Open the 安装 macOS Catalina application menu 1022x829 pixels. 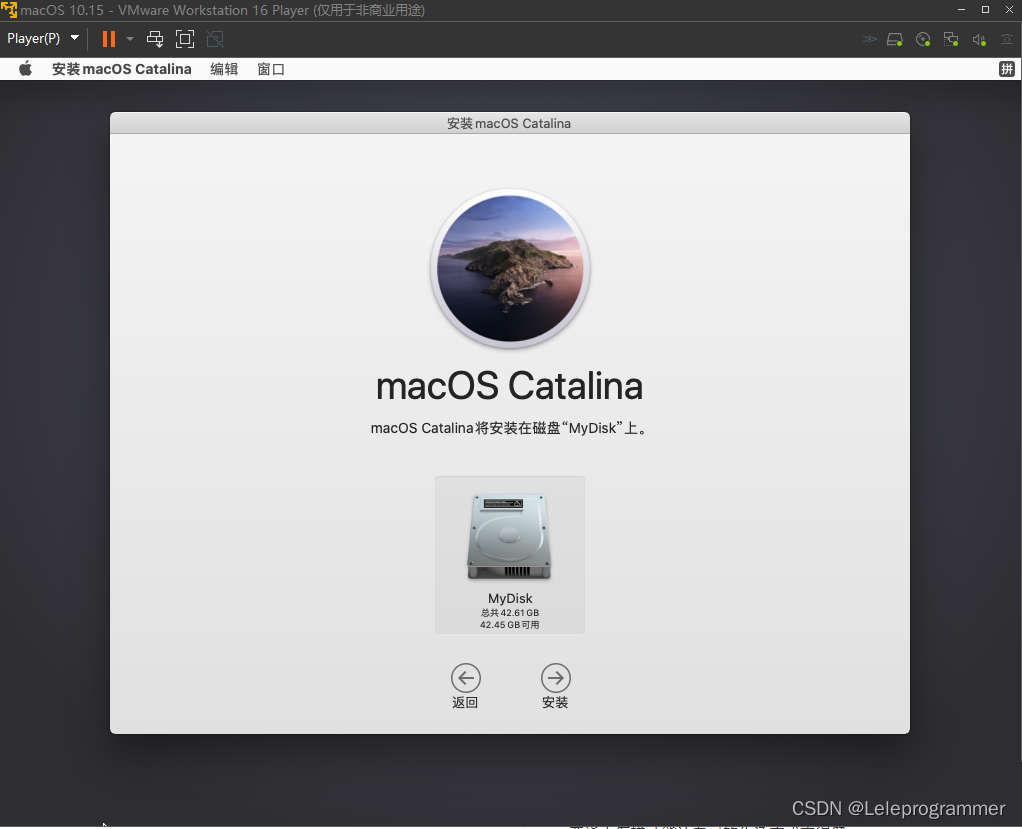122,69
